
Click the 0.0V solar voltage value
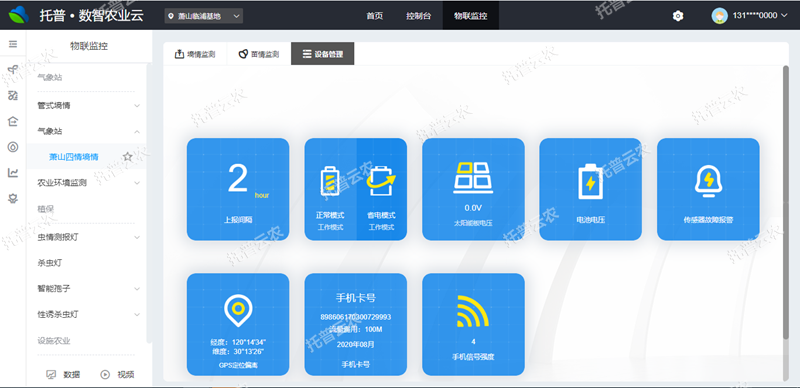tap(473, 208)
